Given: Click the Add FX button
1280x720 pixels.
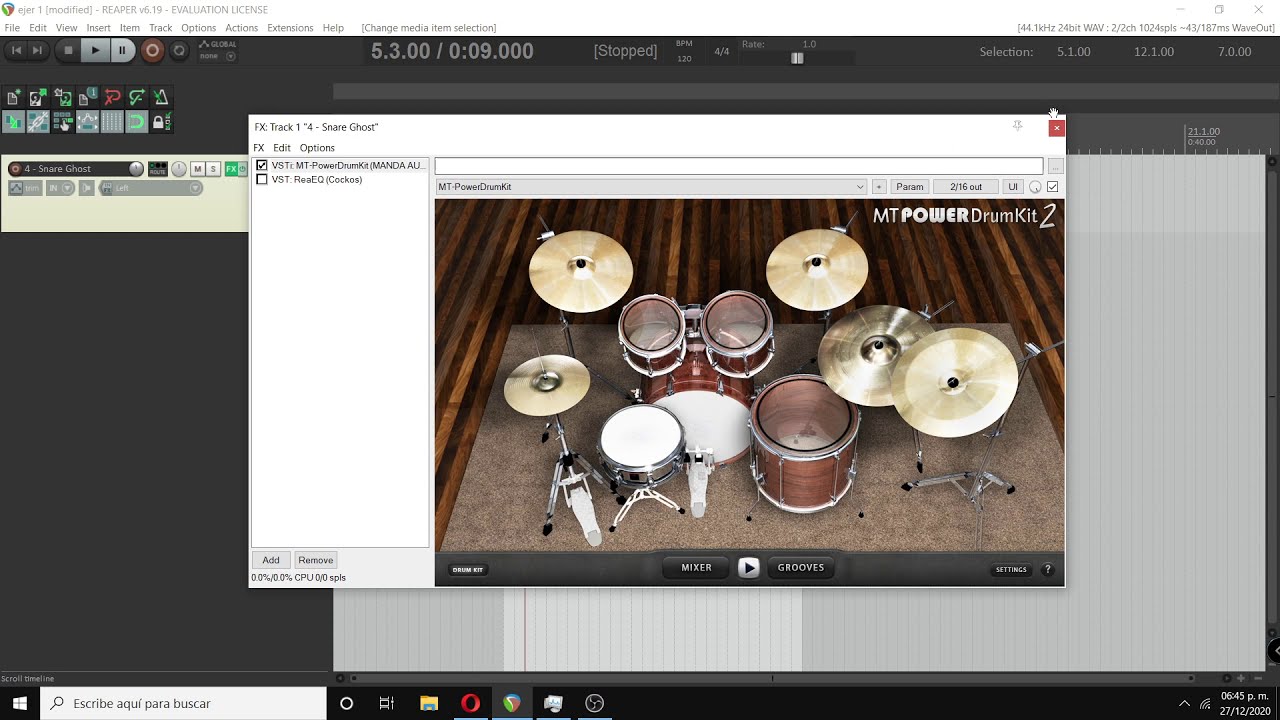Looking at the screenshot, I should coord(271,560).
